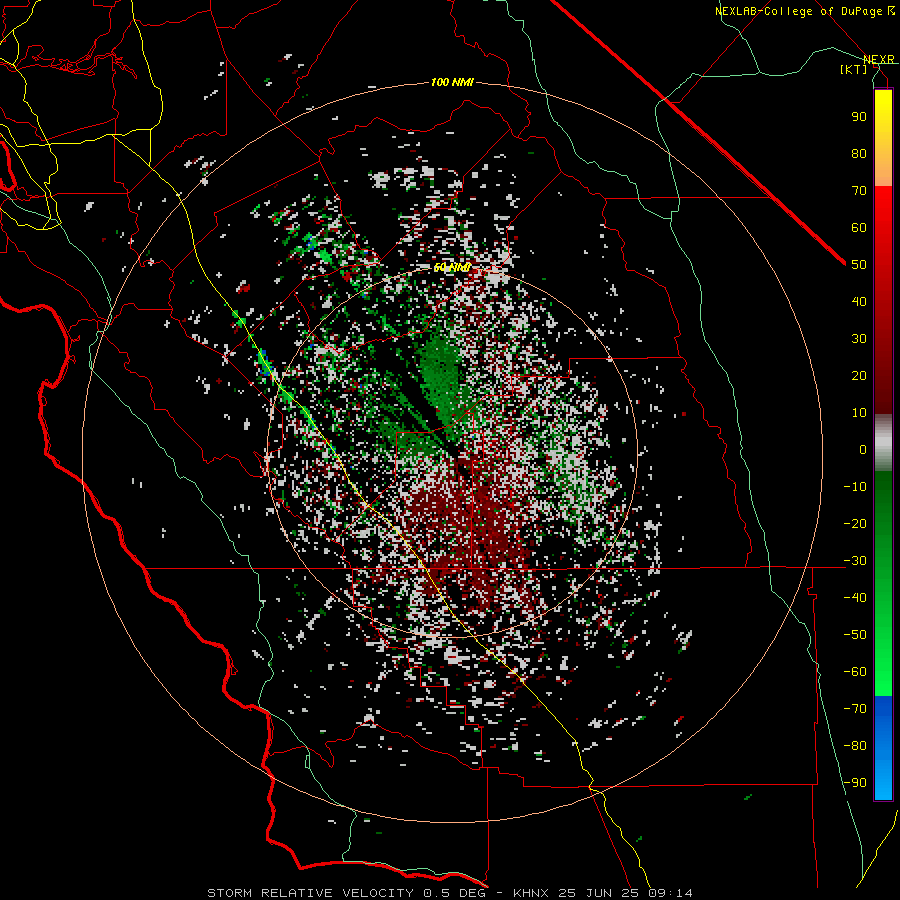Click the positive 60 scale value
Viewport: 900px width, 900px height.
point(859,227)
